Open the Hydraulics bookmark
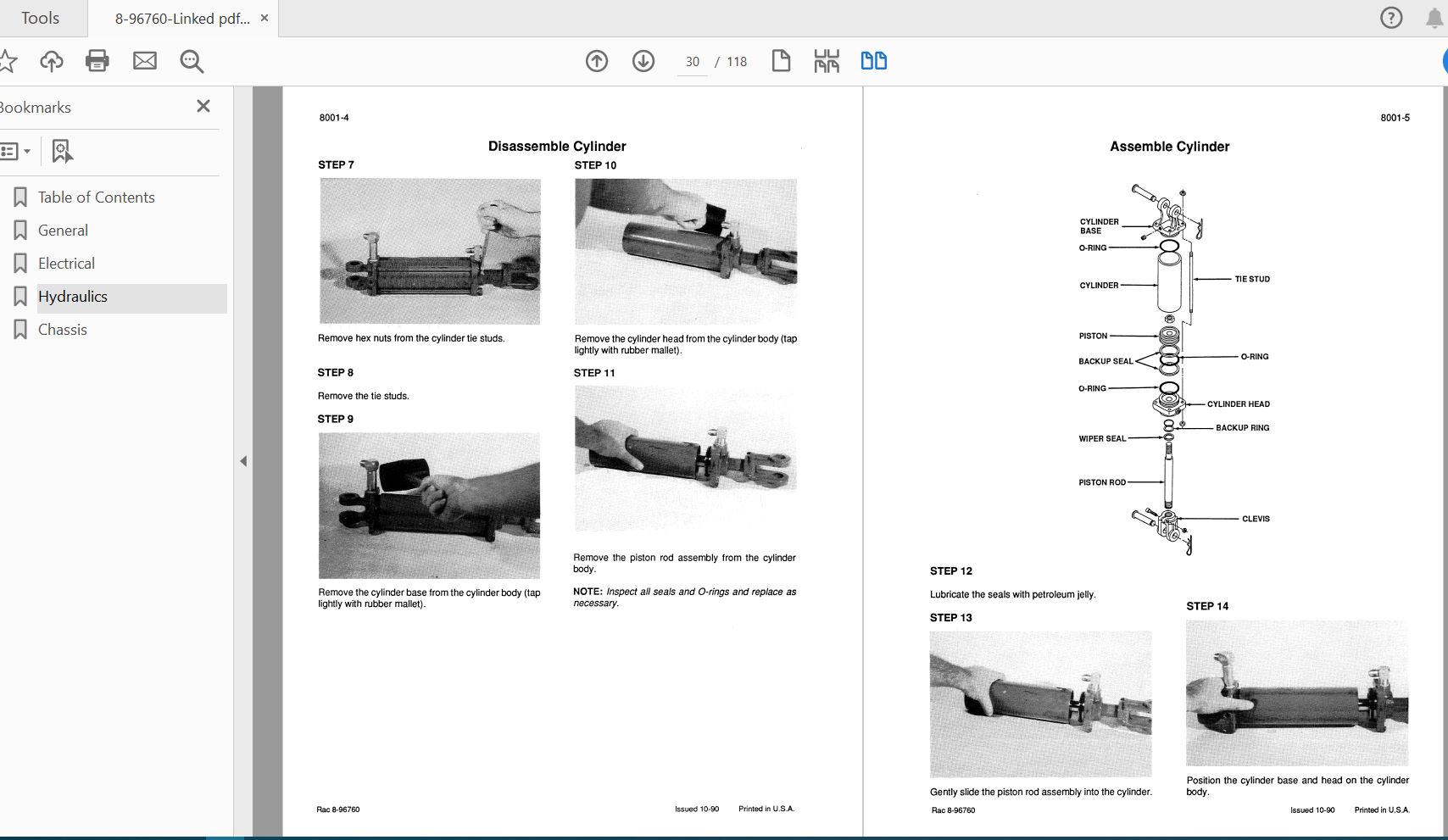 [x=73, y=297]
